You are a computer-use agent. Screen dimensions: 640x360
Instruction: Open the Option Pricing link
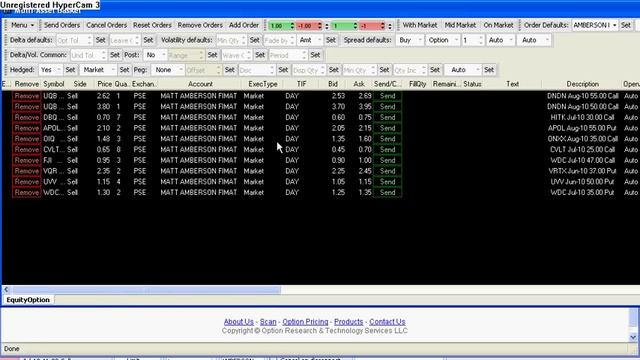tap(305, 322)
